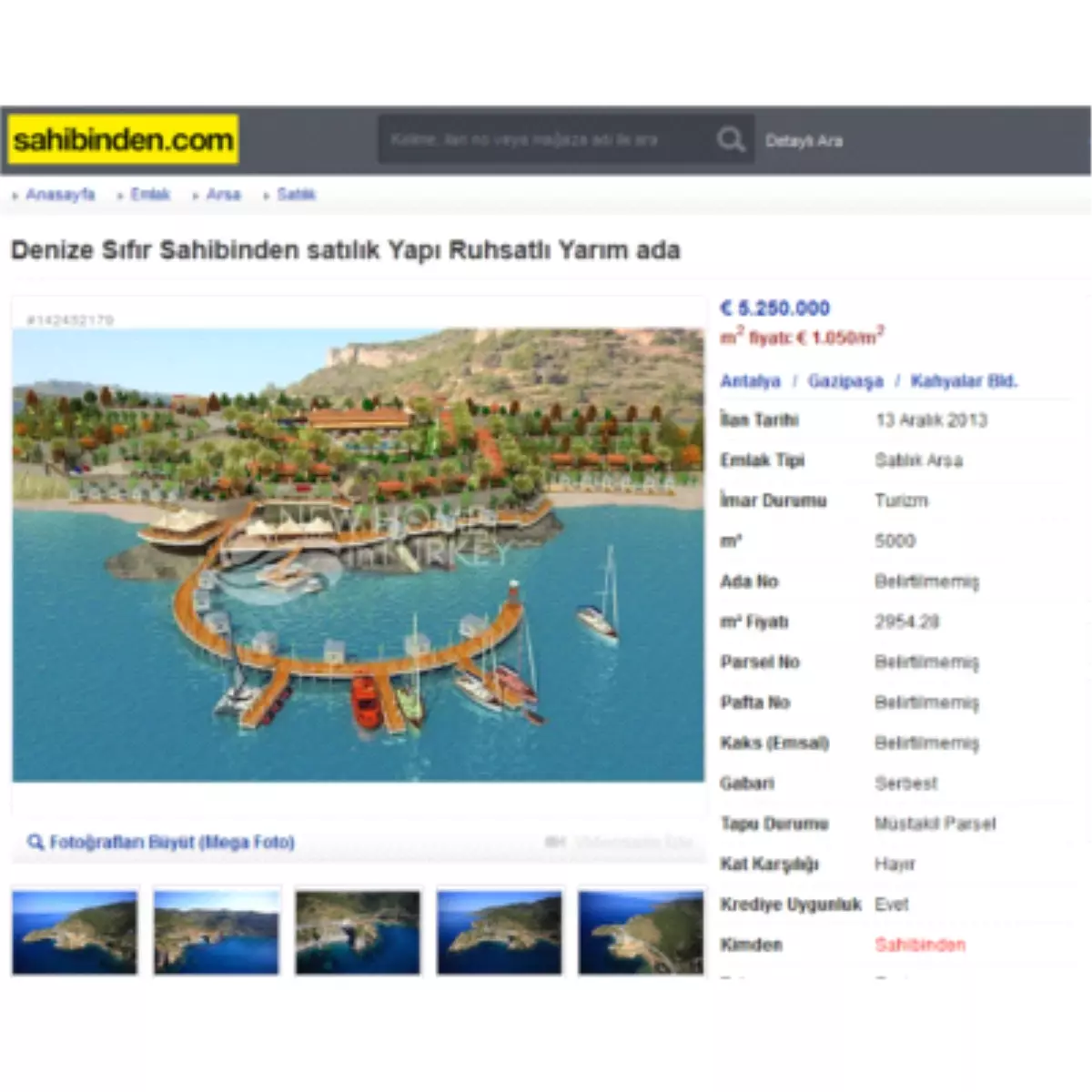Click the Satılık breadcrumb link
Viewport: 1092px width, 1092px height.
pyautogui.click(x=296, y=195)
